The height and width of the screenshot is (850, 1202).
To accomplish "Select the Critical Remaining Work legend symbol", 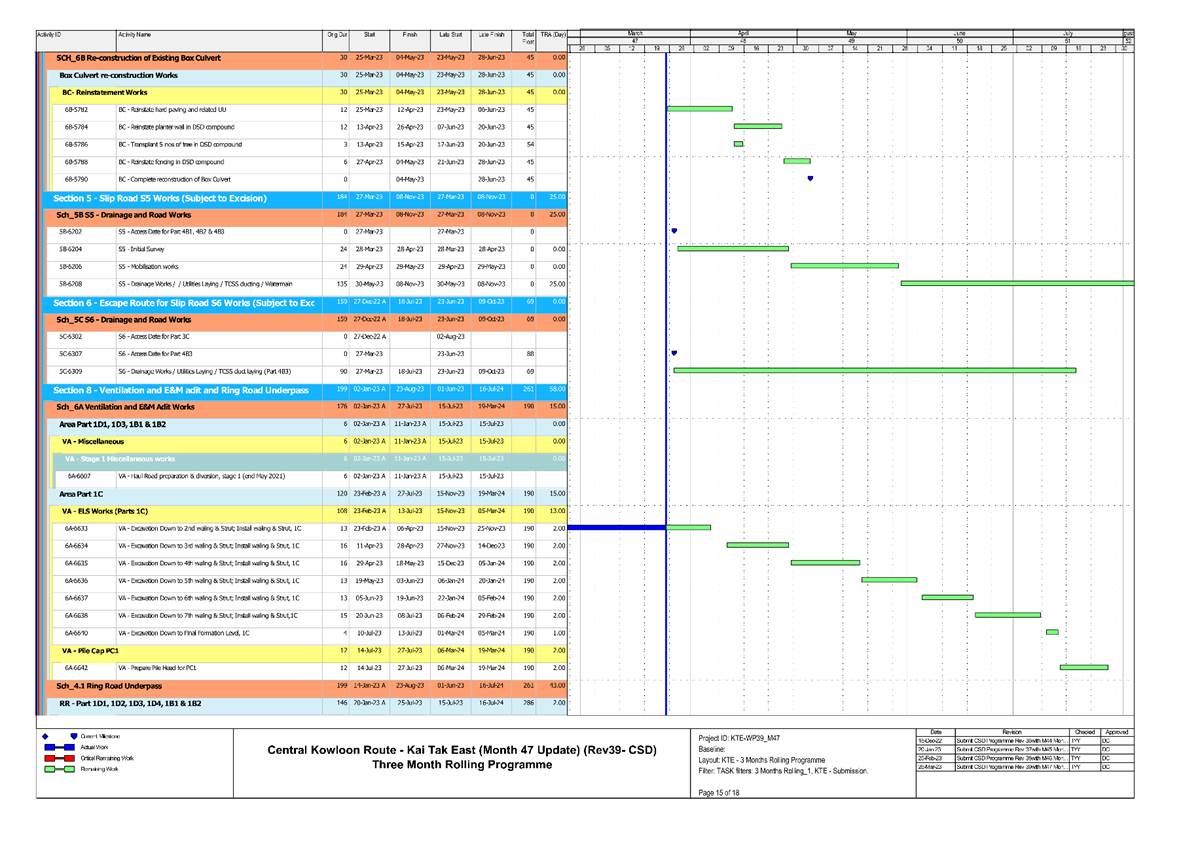I will (60, 759).
